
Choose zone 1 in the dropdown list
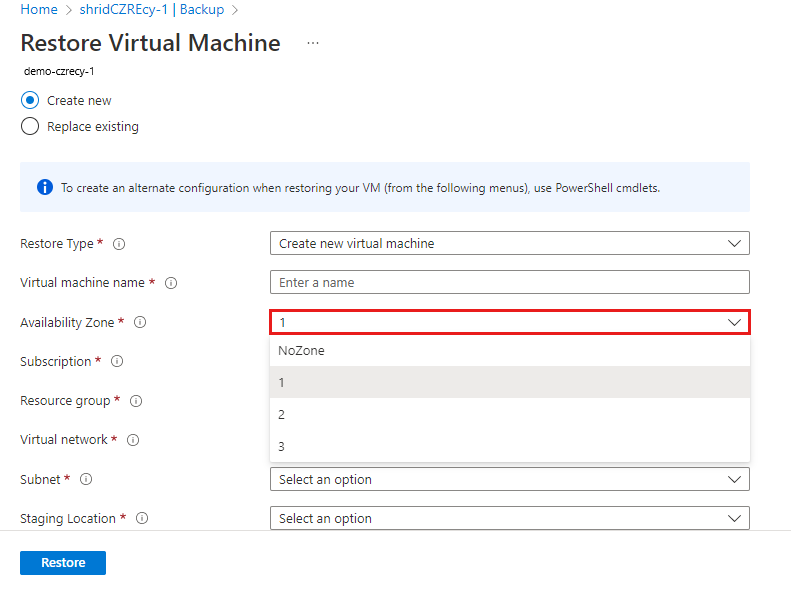coord(510,382)
